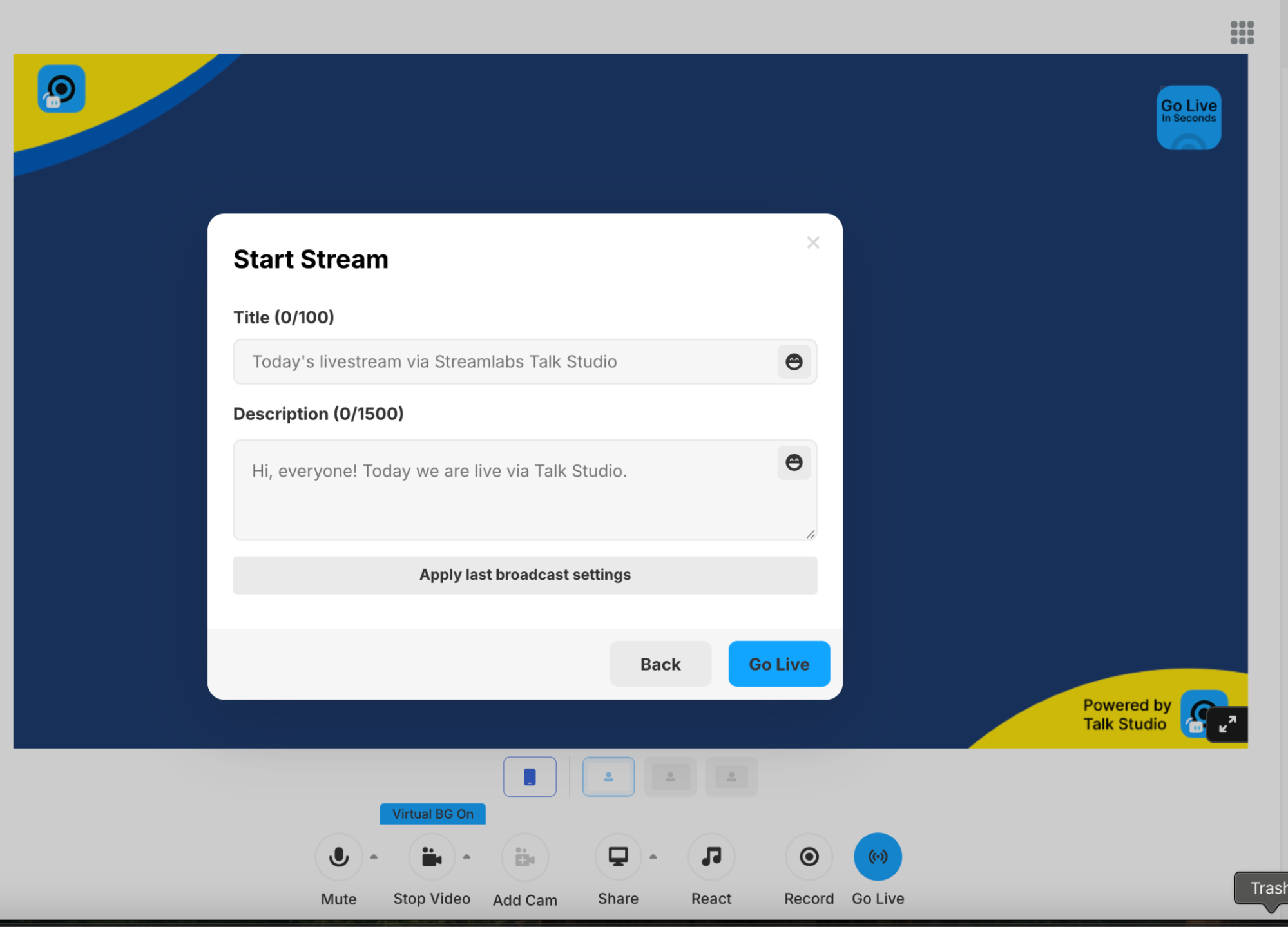Select the first single-person layout thumbnail
Screen dimensions: 1288x927
(608, 777)
